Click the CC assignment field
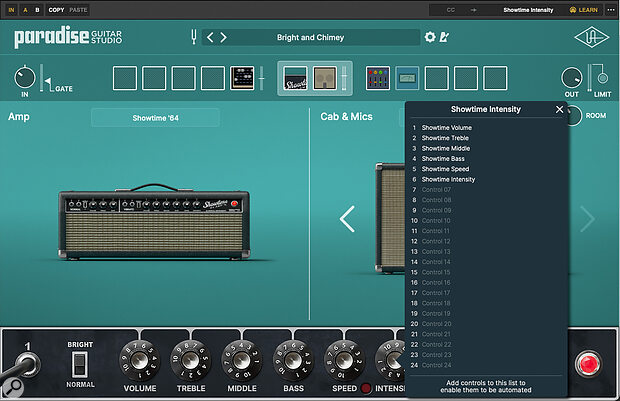The height and width of the screenshot is (401, 620). [x=450, y=10]
